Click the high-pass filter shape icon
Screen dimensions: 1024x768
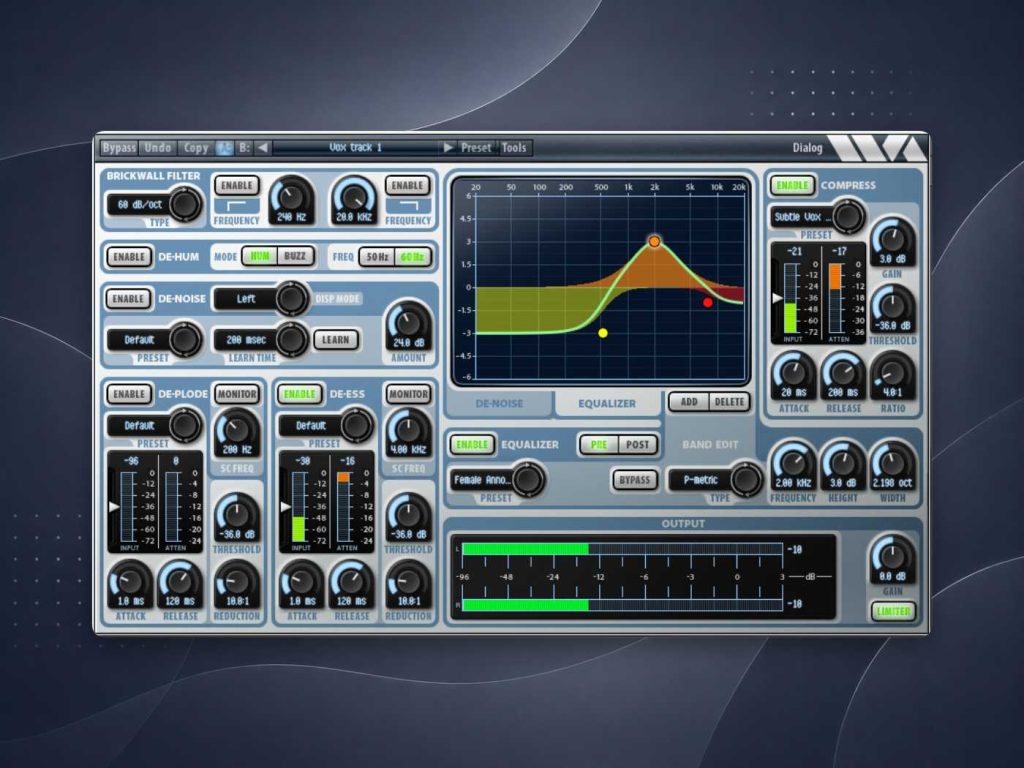pyautogui.click(x=236, y=206)
